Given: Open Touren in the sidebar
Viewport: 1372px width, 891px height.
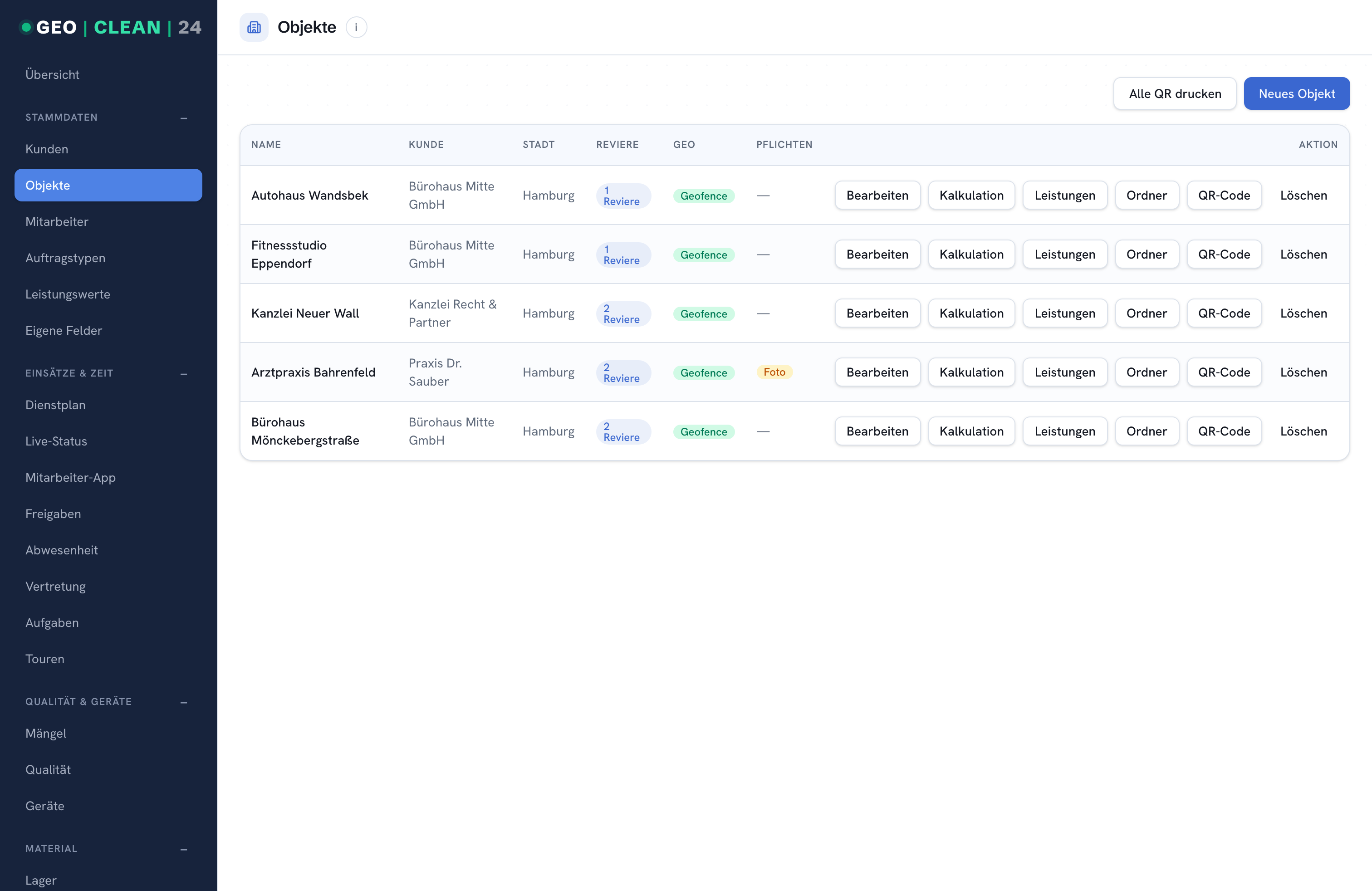Looking at the screenshot, I should [108, 659].
